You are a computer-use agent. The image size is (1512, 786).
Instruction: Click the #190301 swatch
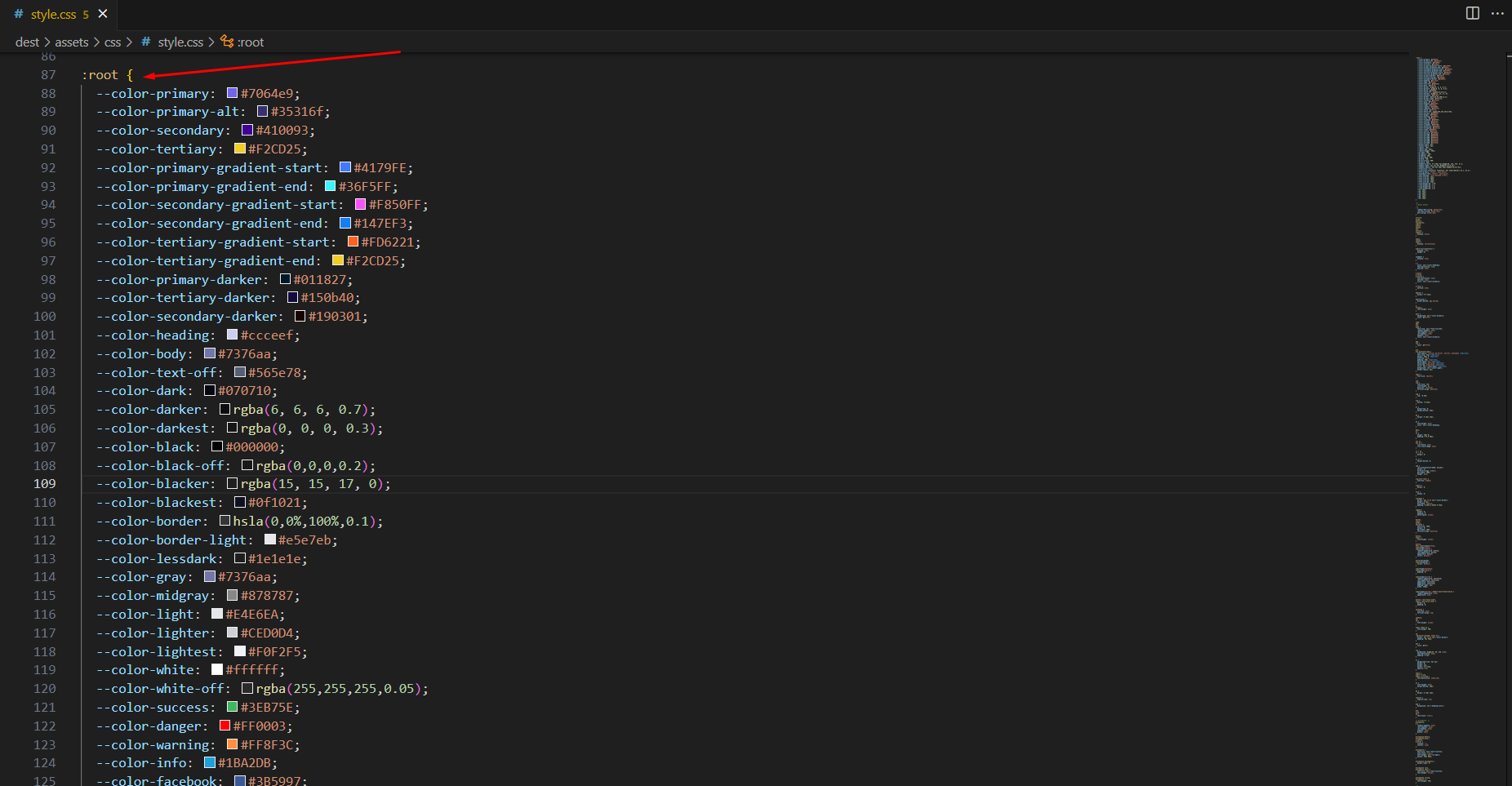pyautogui.click(x=300, y=316)
